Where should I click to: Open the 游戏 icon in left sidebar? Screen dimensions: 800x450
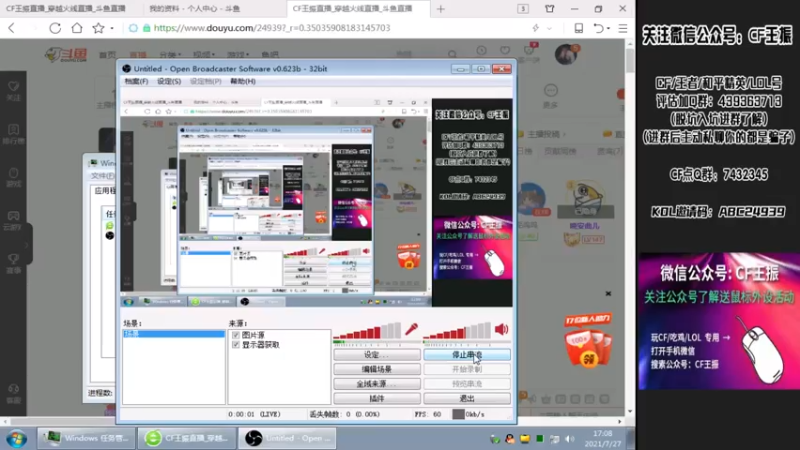pyautogui.click(x=14, y=173)
